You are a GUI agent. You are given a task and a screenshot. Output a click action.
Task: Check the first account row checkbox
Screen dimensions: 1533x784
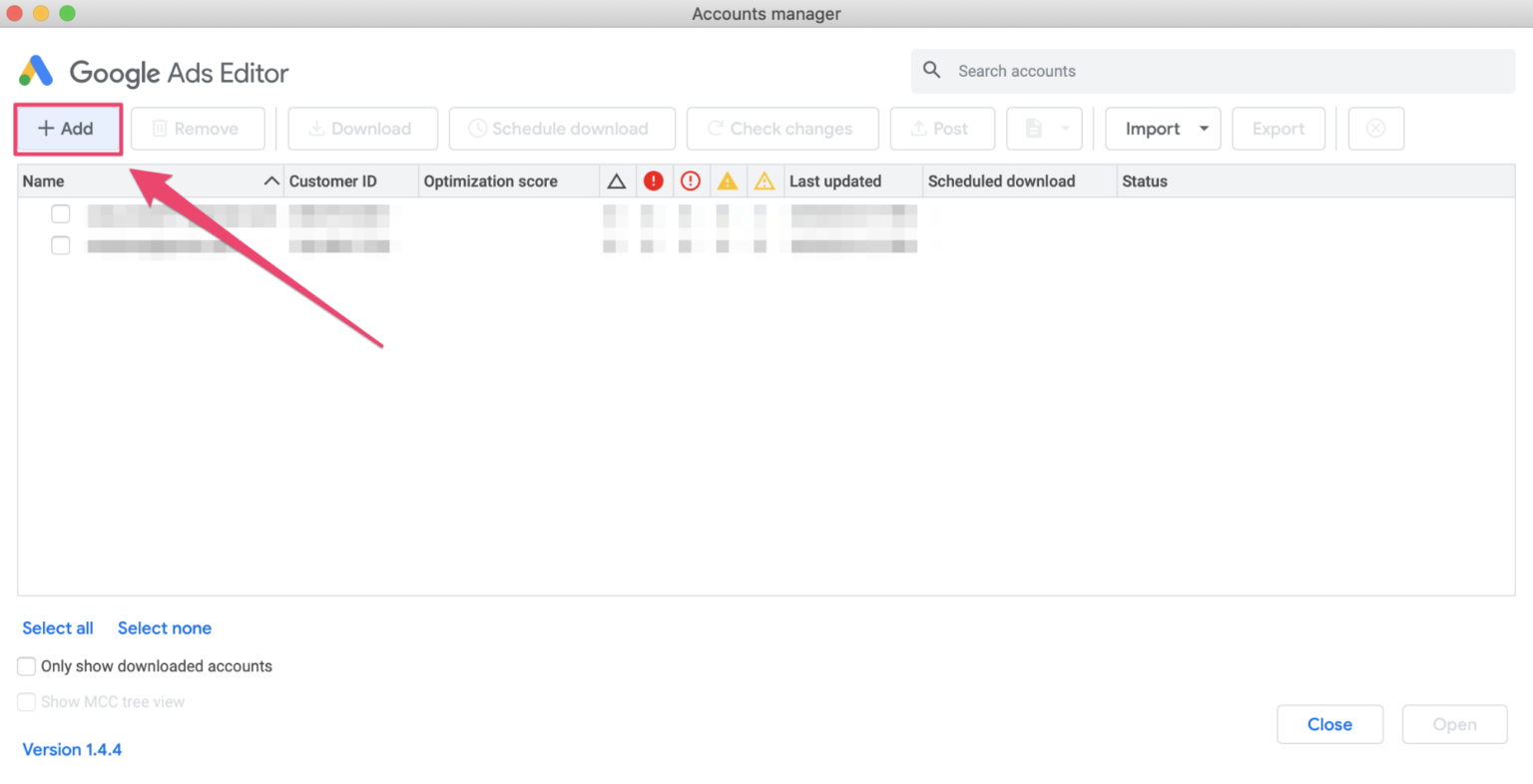pos(60,213)
